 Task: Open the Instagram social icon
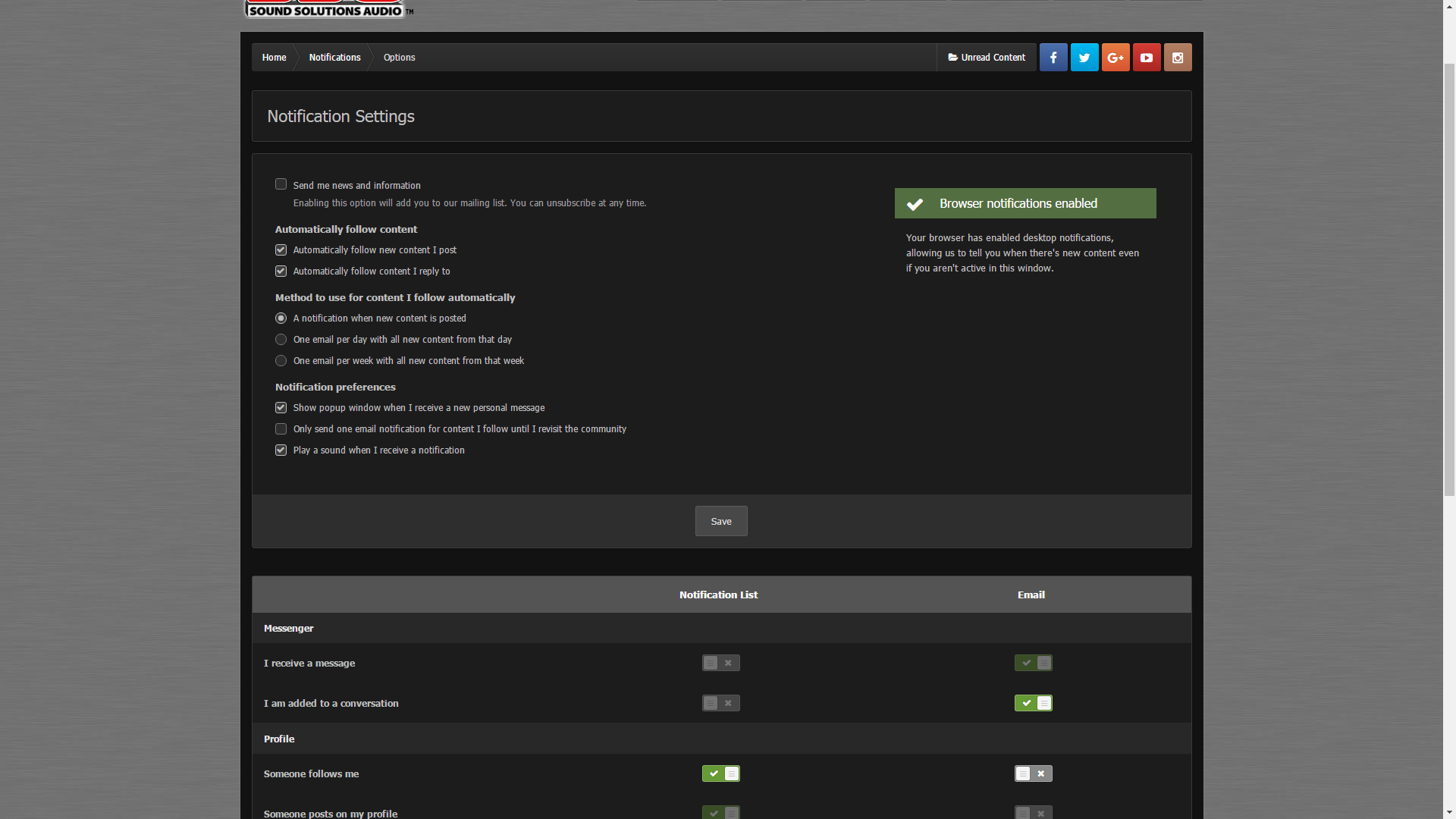point(1178,58)
